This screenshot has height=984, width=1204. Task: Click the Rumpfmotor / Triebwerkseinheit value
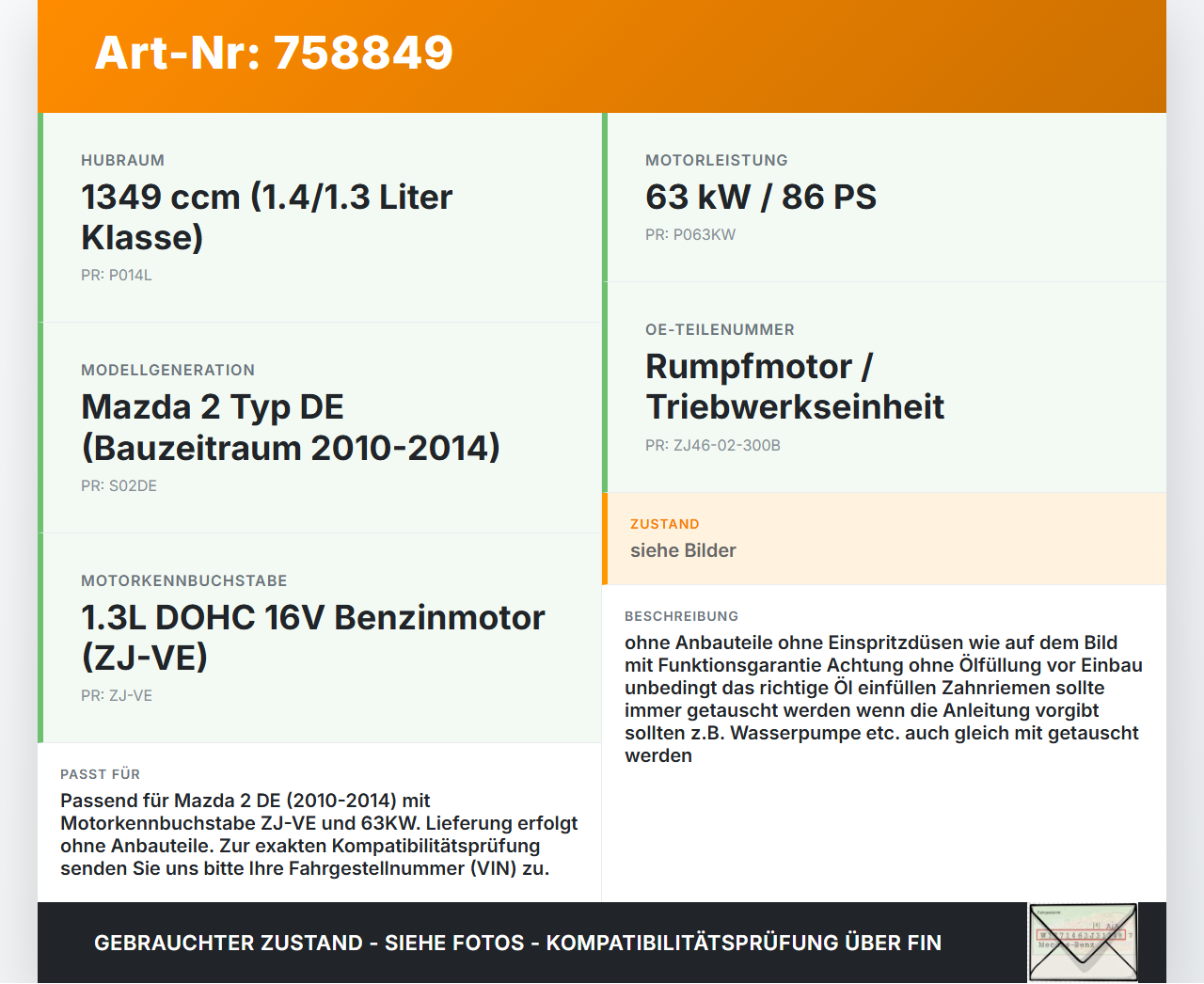click(795, 387)
